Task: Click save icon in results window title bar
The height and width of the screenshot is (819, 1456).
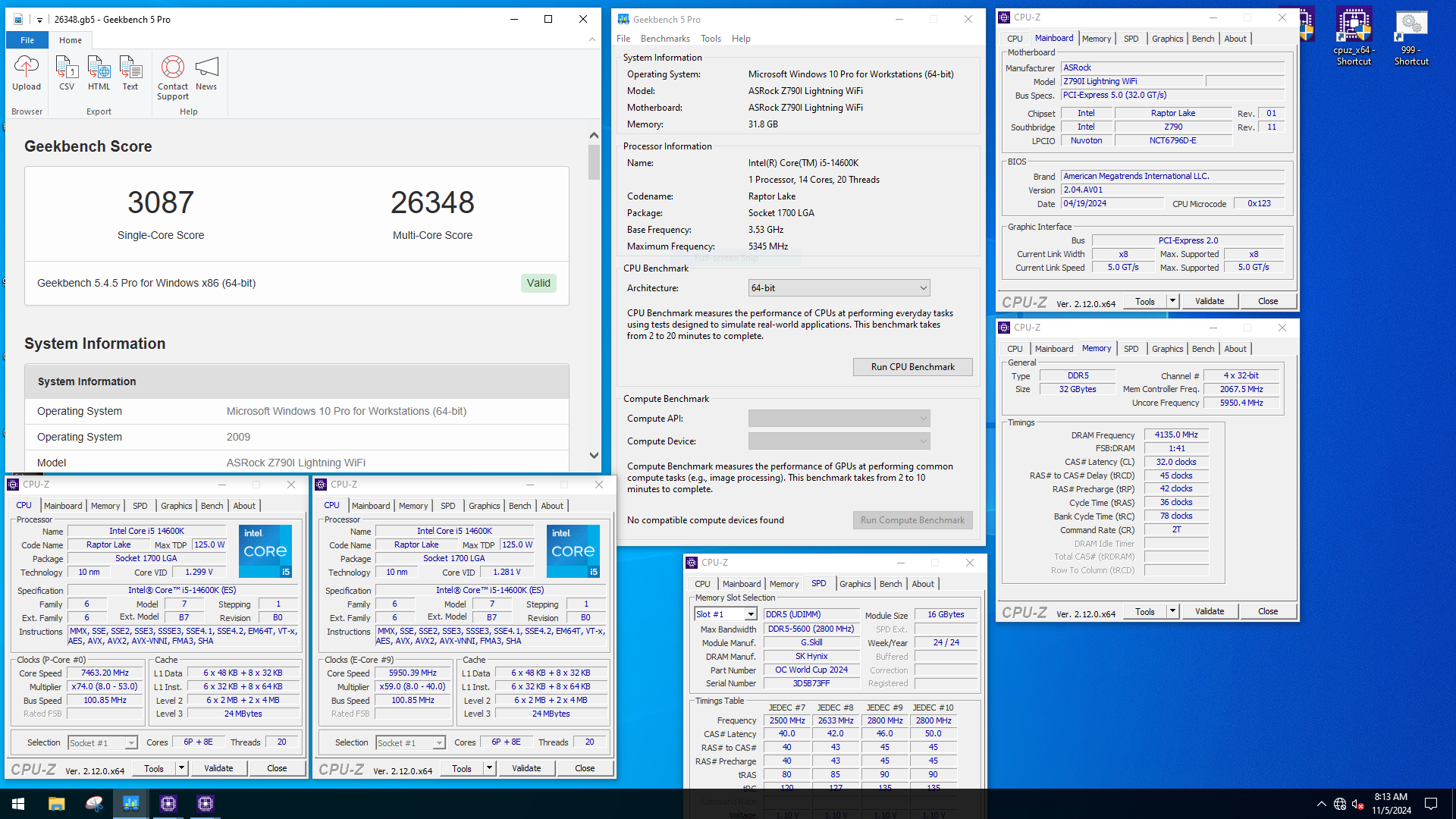Action: (x=18, y=20)
